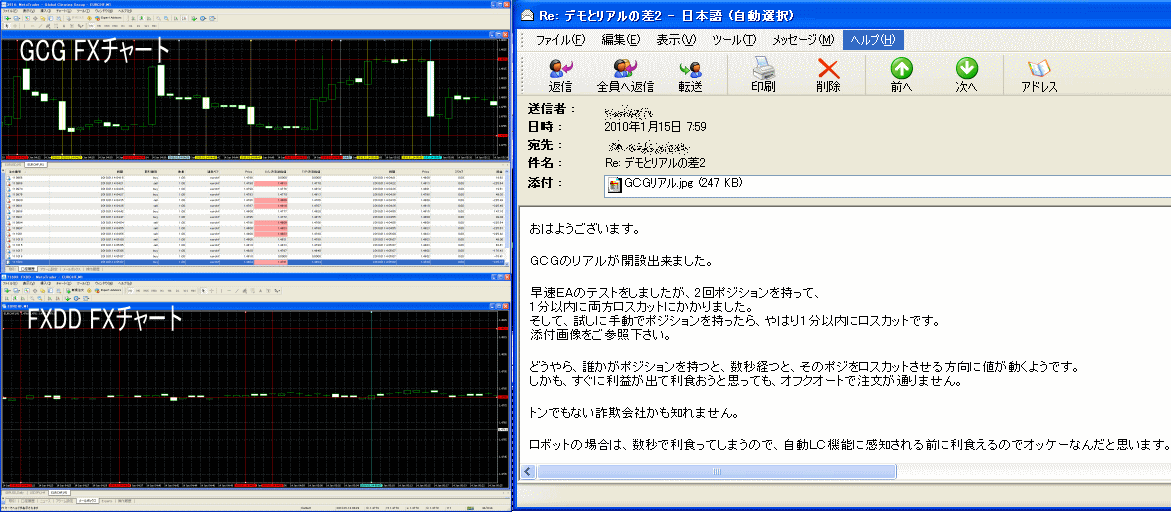Click the 宛先 label
Screen dimensions: 1171x512
[x=544, y=145]
